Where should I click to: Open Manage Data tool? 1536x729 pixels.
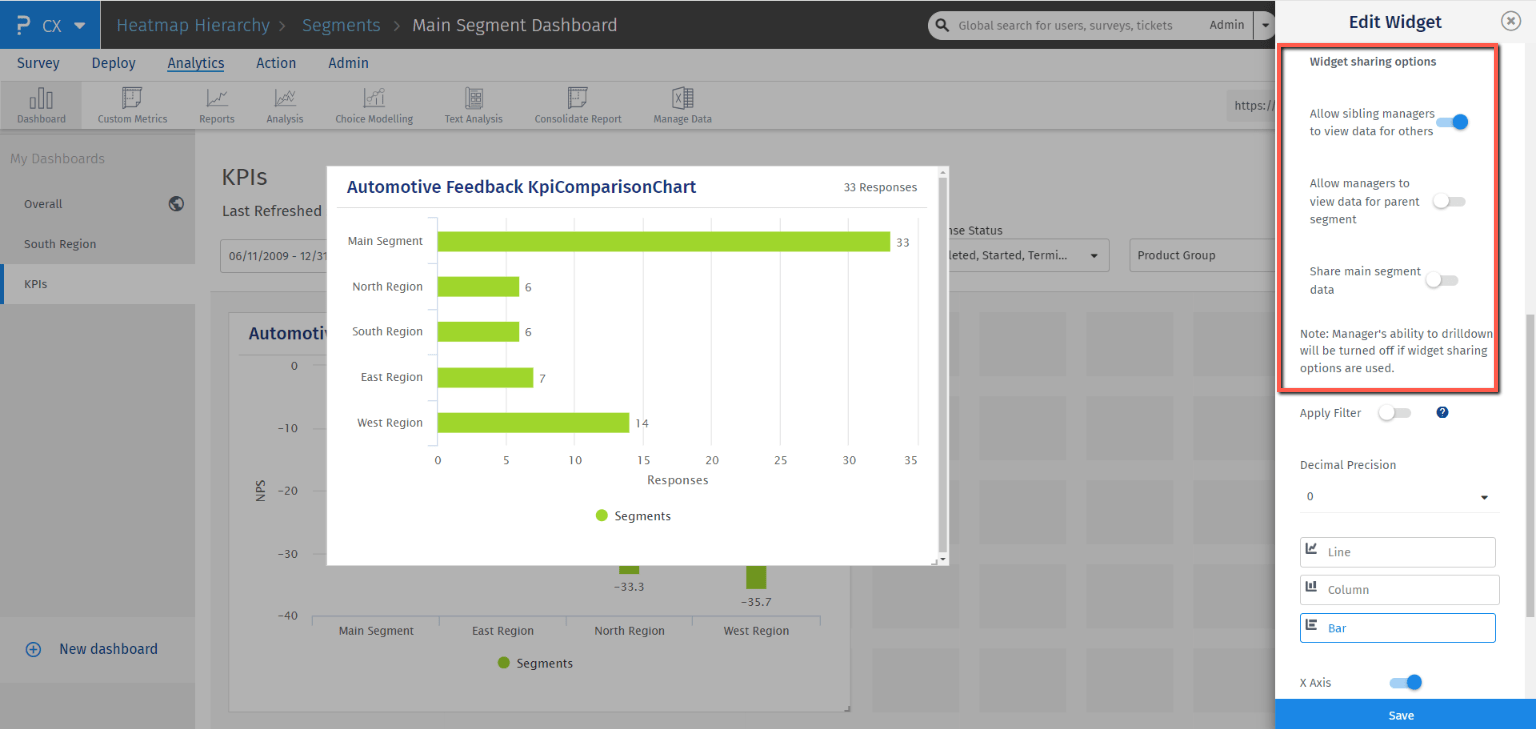(x=683, y=105)
